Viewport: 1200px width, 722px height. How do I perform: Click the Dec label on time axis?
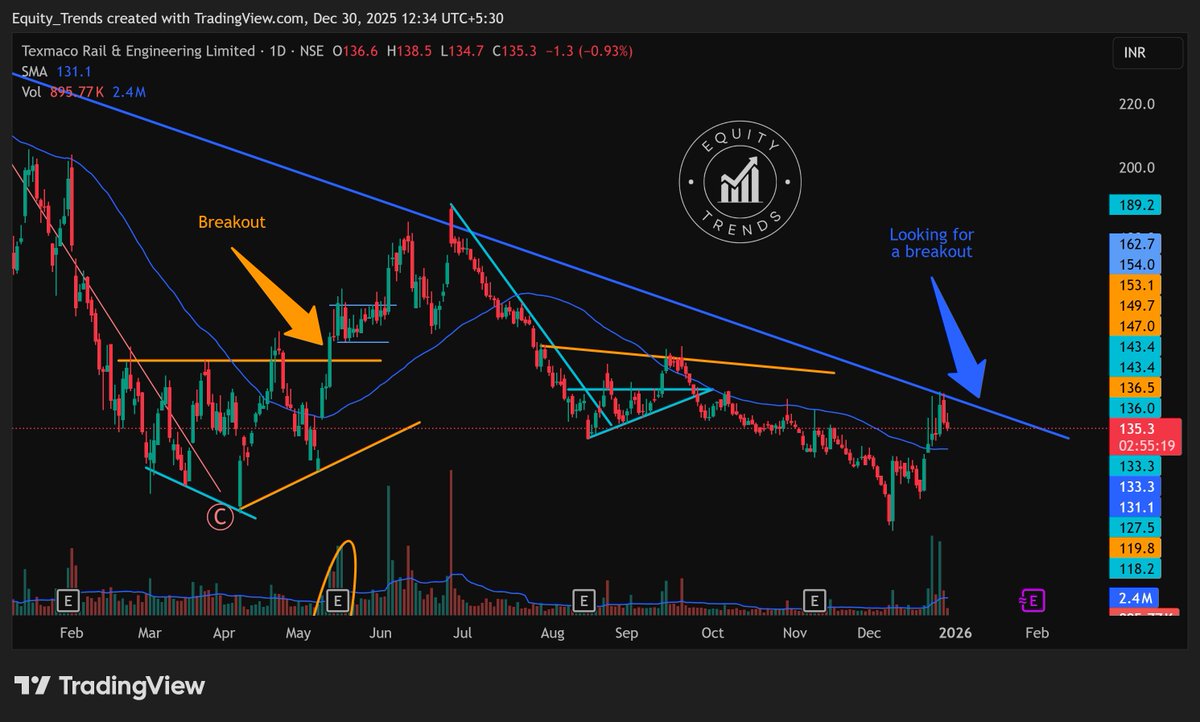click(869, 633)
